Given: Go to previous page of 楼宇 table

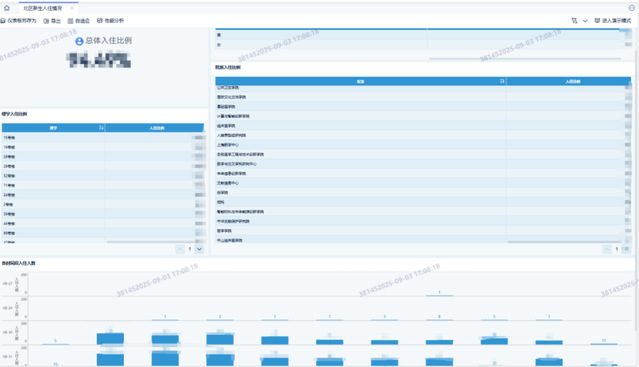Looking at the screenshot, I should coord(180,249).
